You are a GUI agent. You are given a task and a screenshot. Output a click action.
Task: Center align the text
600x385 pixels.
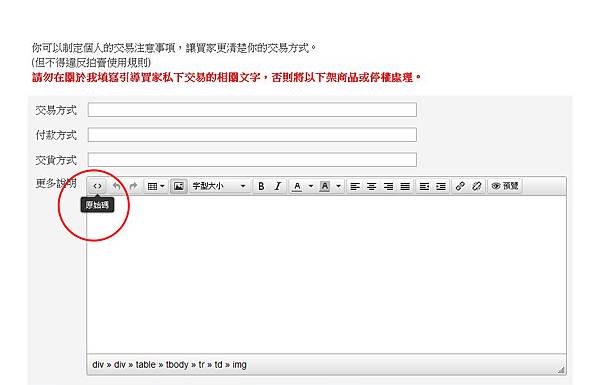(372, 186)
